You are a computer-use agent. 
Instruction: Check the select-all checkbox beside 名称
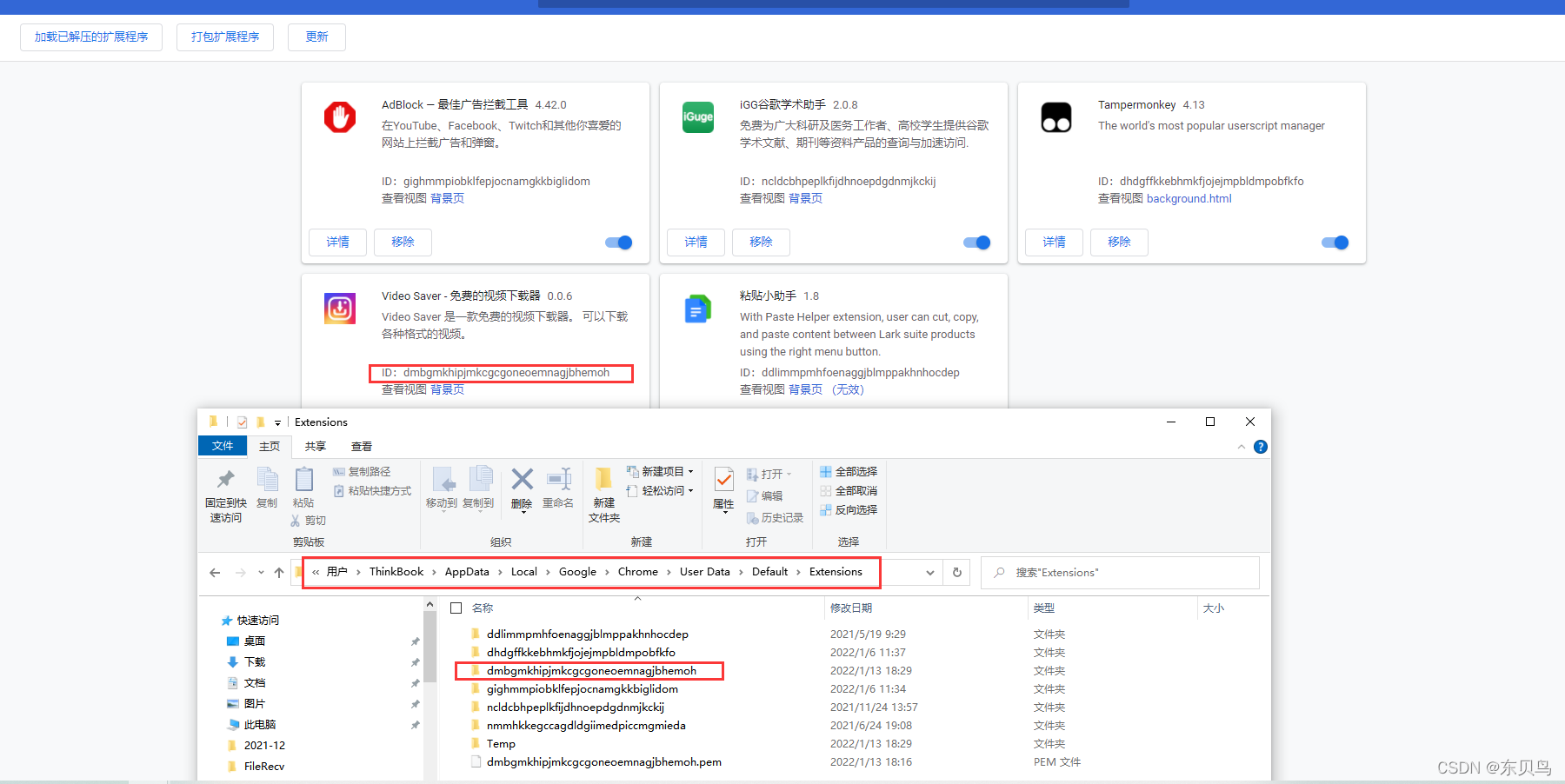[x=456, y=608]
